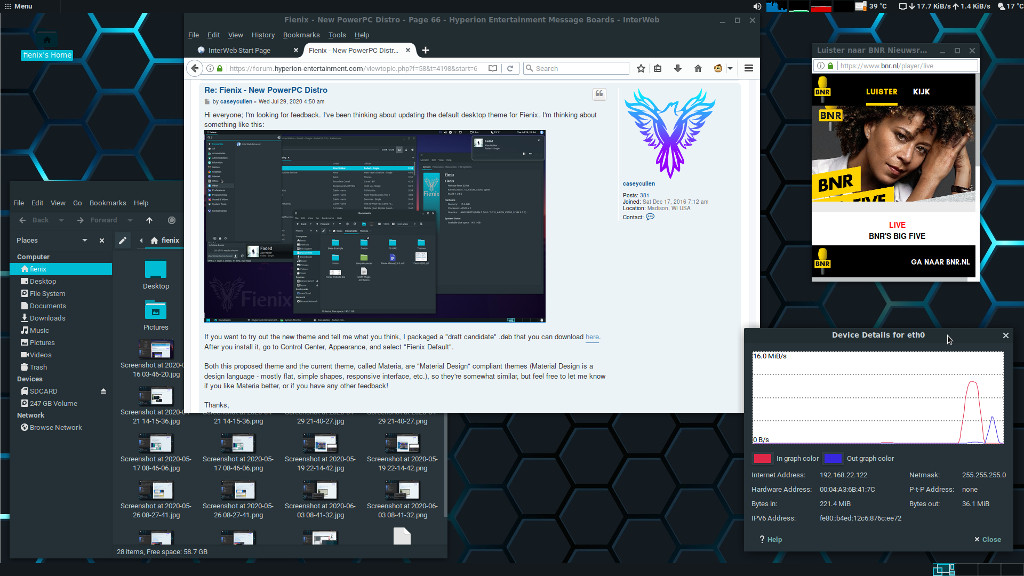Open the red memory usage monitor
This screenshot has height=576, width=1024.
coord(821,6)
